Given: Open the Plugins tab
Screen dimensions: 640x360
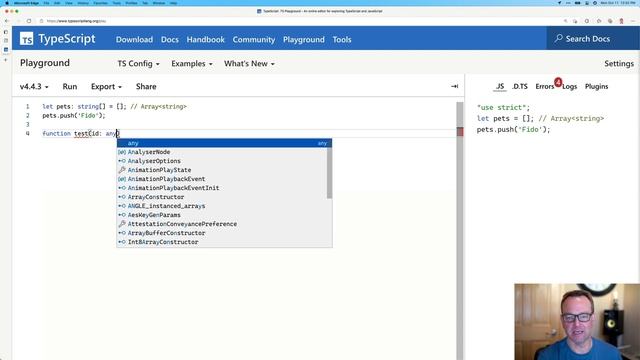Looking at the screenshot, I should [596, 86].
